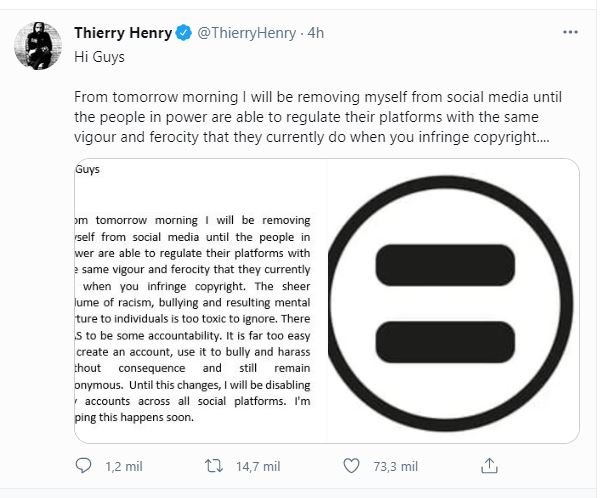Click the 14,7 mil retweet count
Viewport: 603px width, 498px height.
[259, 466]
